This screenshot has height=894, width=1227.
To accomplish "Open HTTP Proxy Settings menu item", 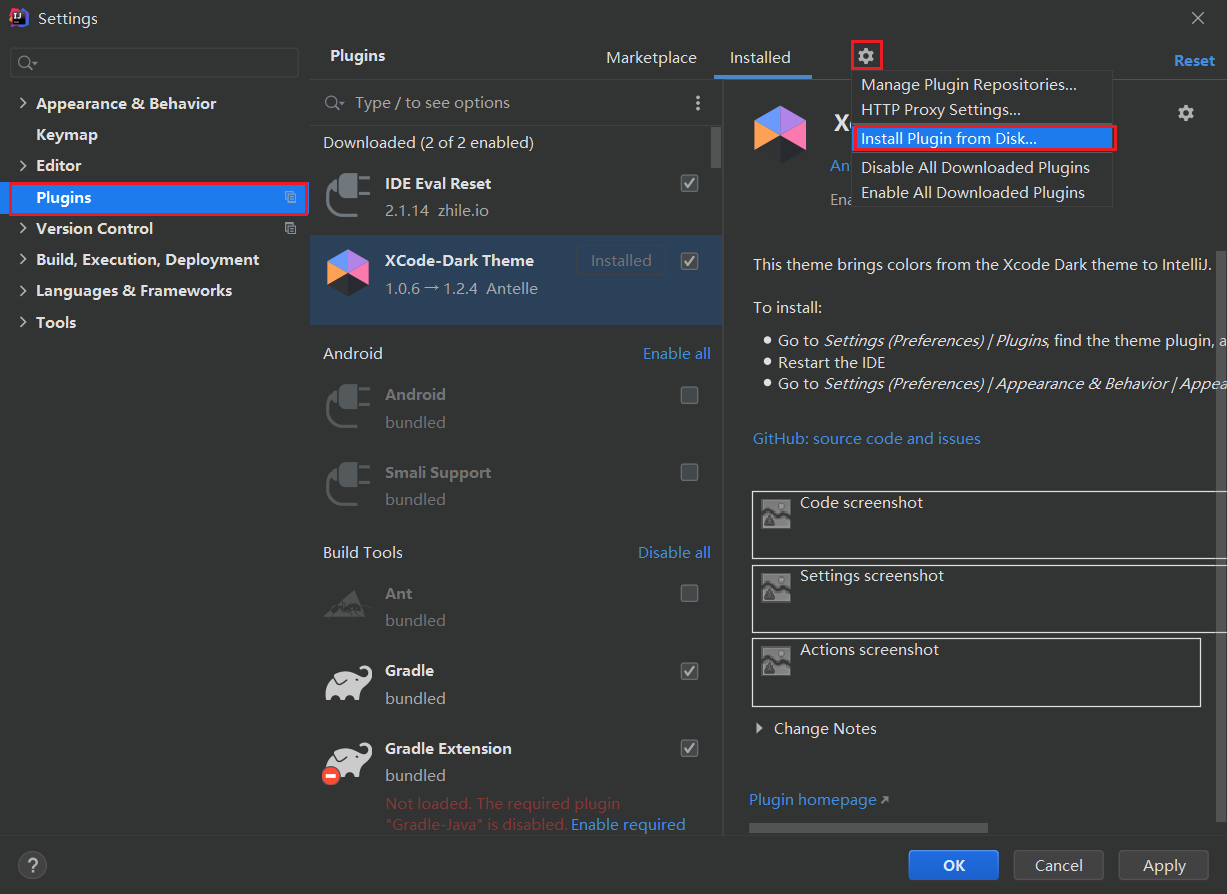I will [981, 110].
